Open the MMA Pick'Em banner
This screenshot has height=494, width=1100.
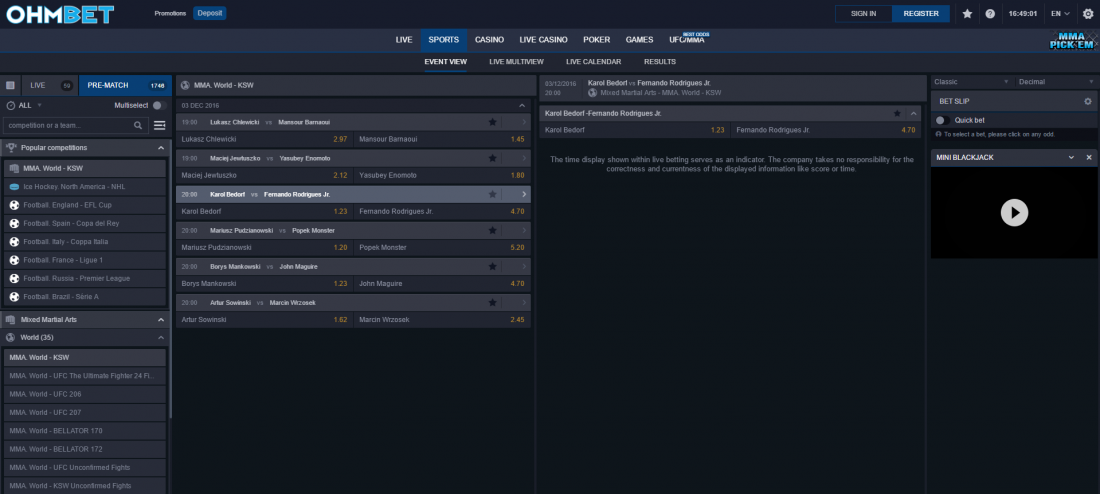coord(1072,41)
